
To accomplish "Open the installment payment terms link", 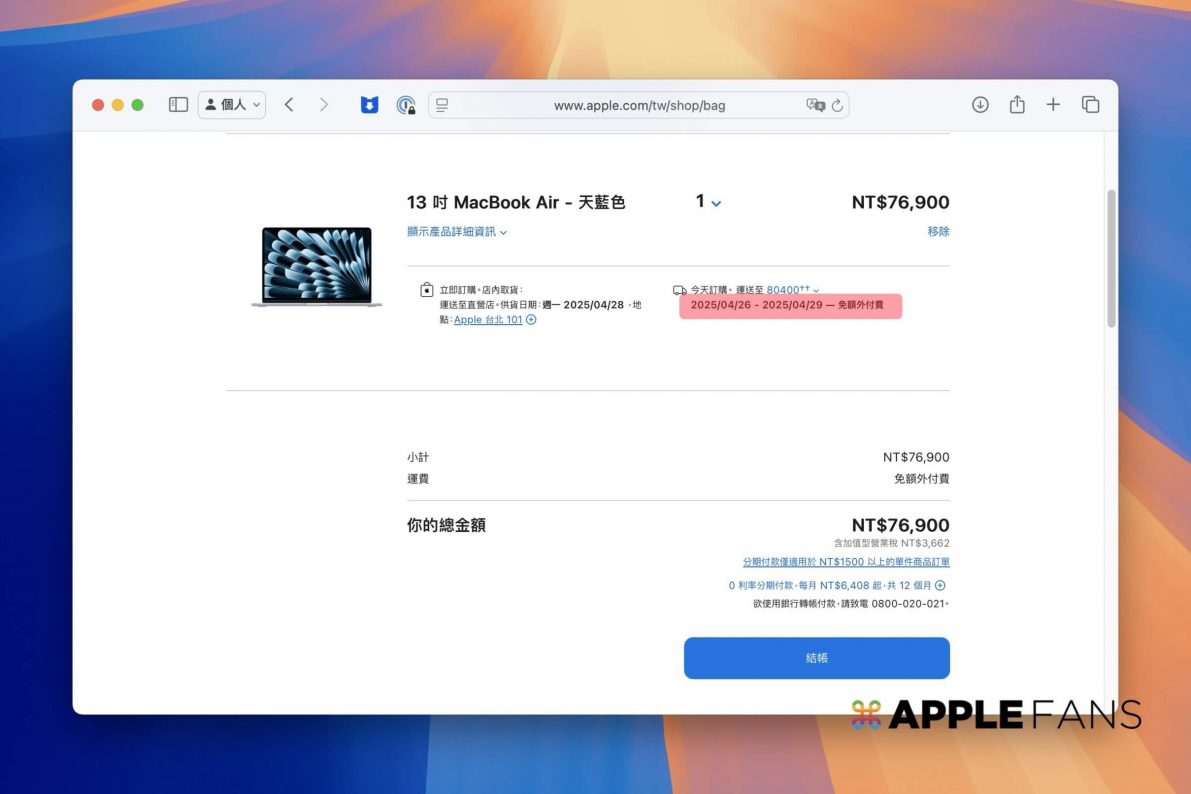I will click(845, 562).
